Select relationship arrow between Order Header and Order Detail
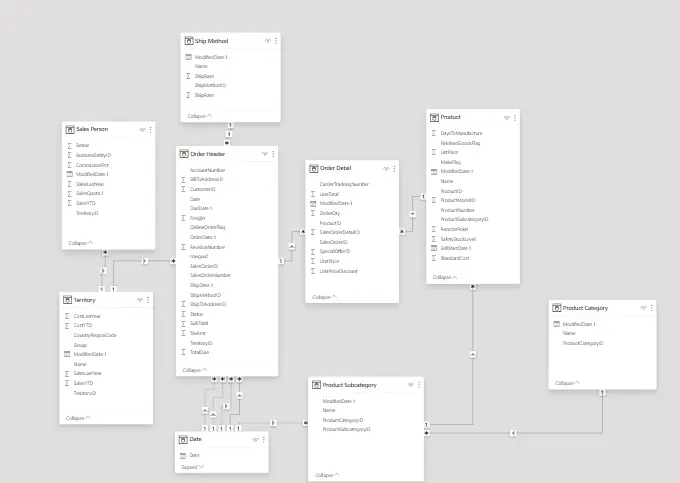 point(292,246)
